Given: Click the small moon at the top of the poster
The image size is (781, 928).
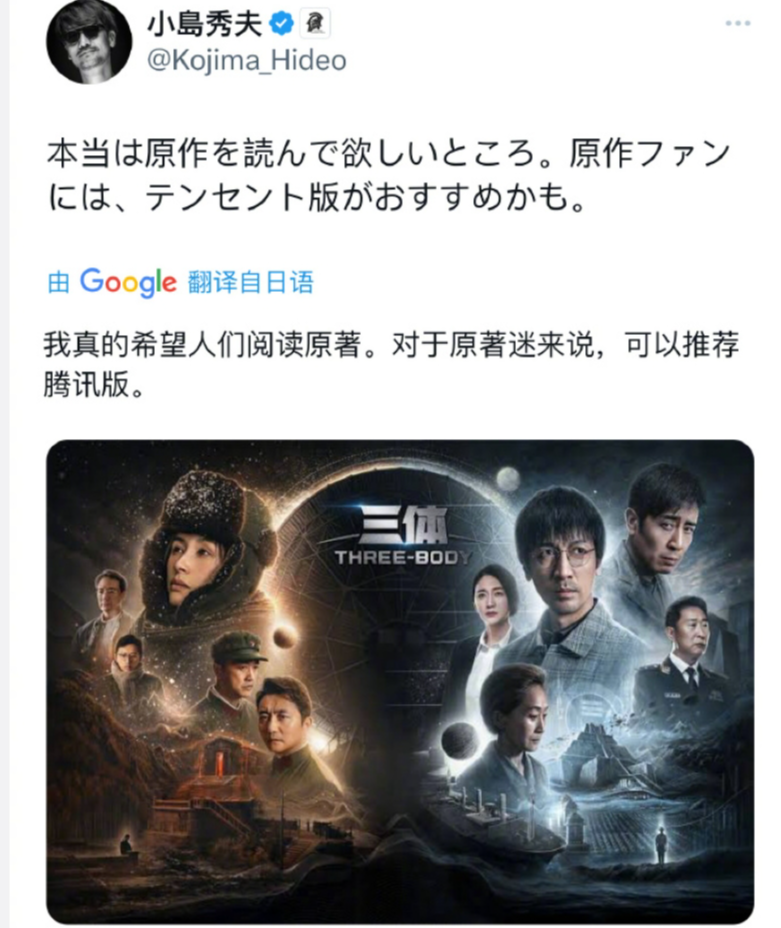Looking at the screenshot, I should pos(508,479).
